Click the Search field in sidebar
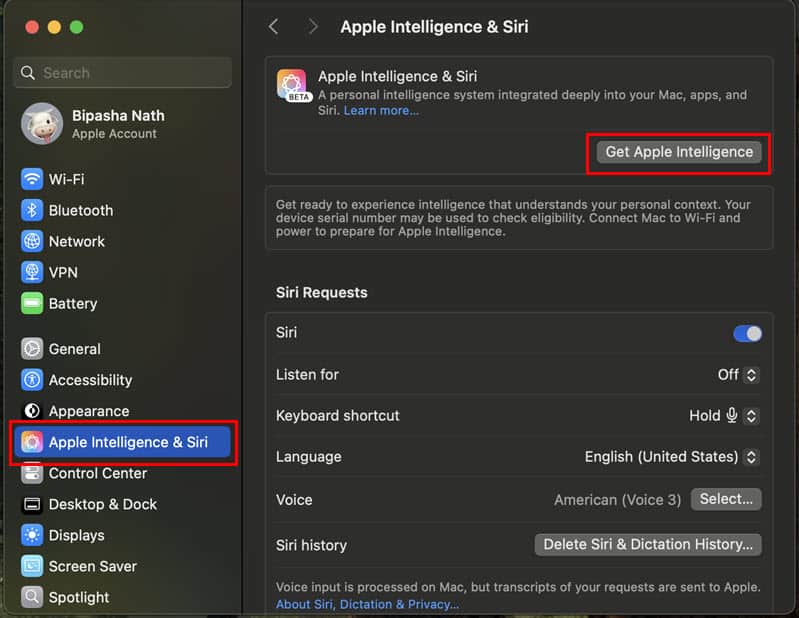This screenshot has width=799, height=618. (123, 73)
